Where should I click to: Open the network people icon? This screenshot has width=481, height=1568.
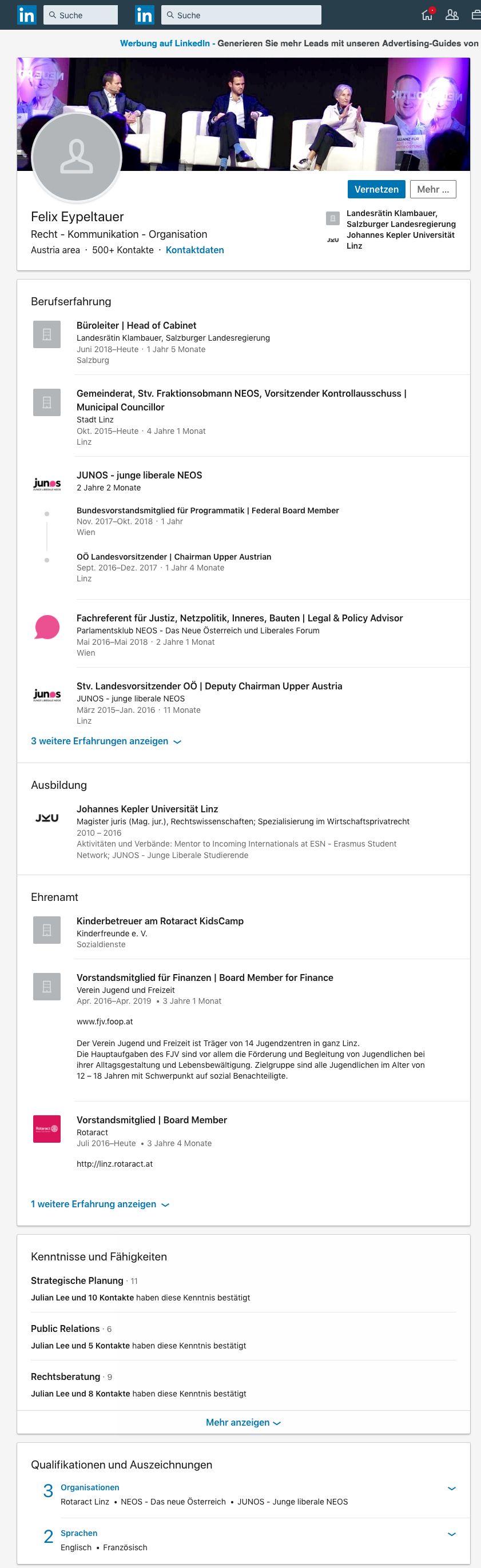tap(452, 15)
